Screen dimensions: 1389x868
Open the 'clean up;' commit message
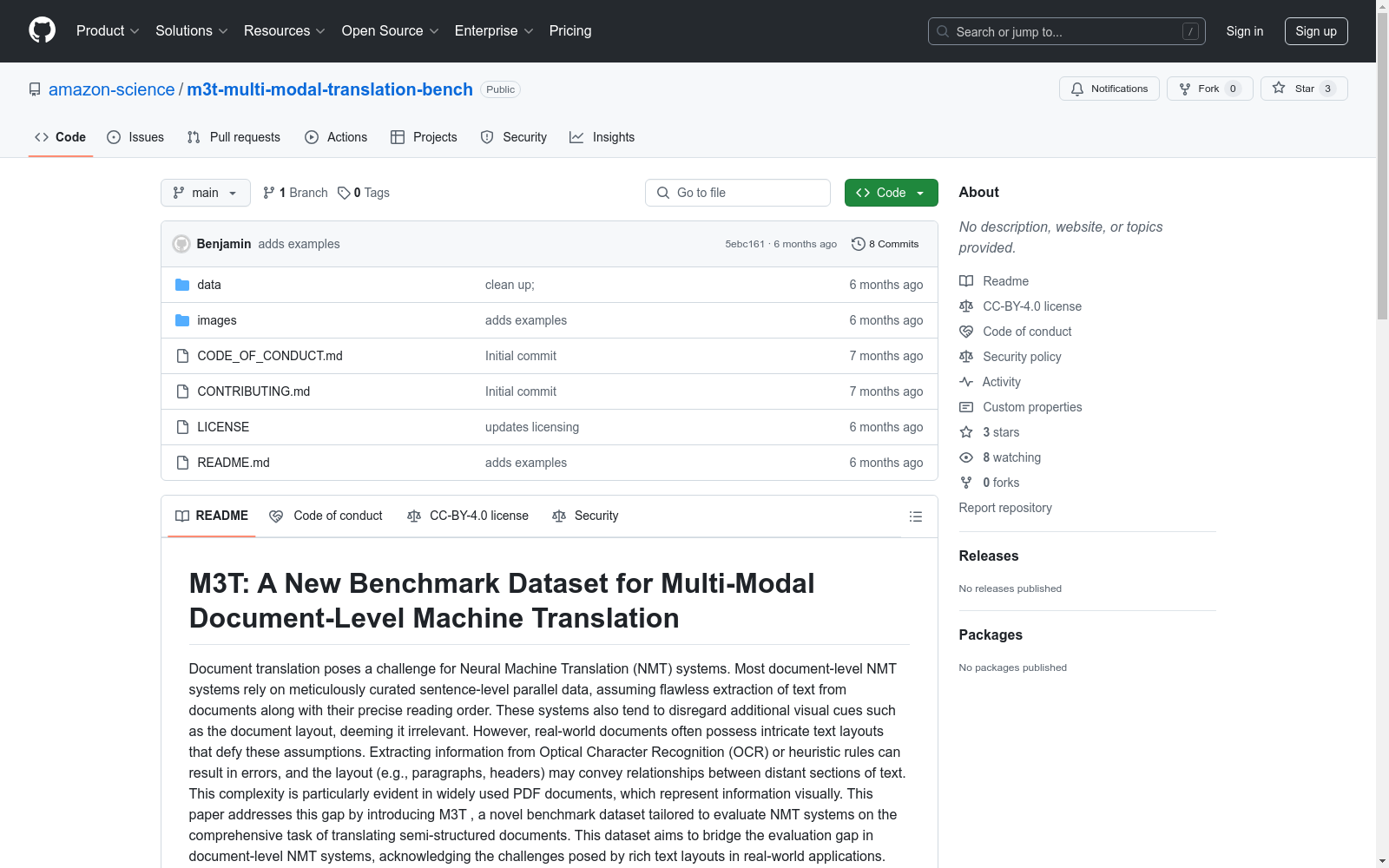coord(510,285)
